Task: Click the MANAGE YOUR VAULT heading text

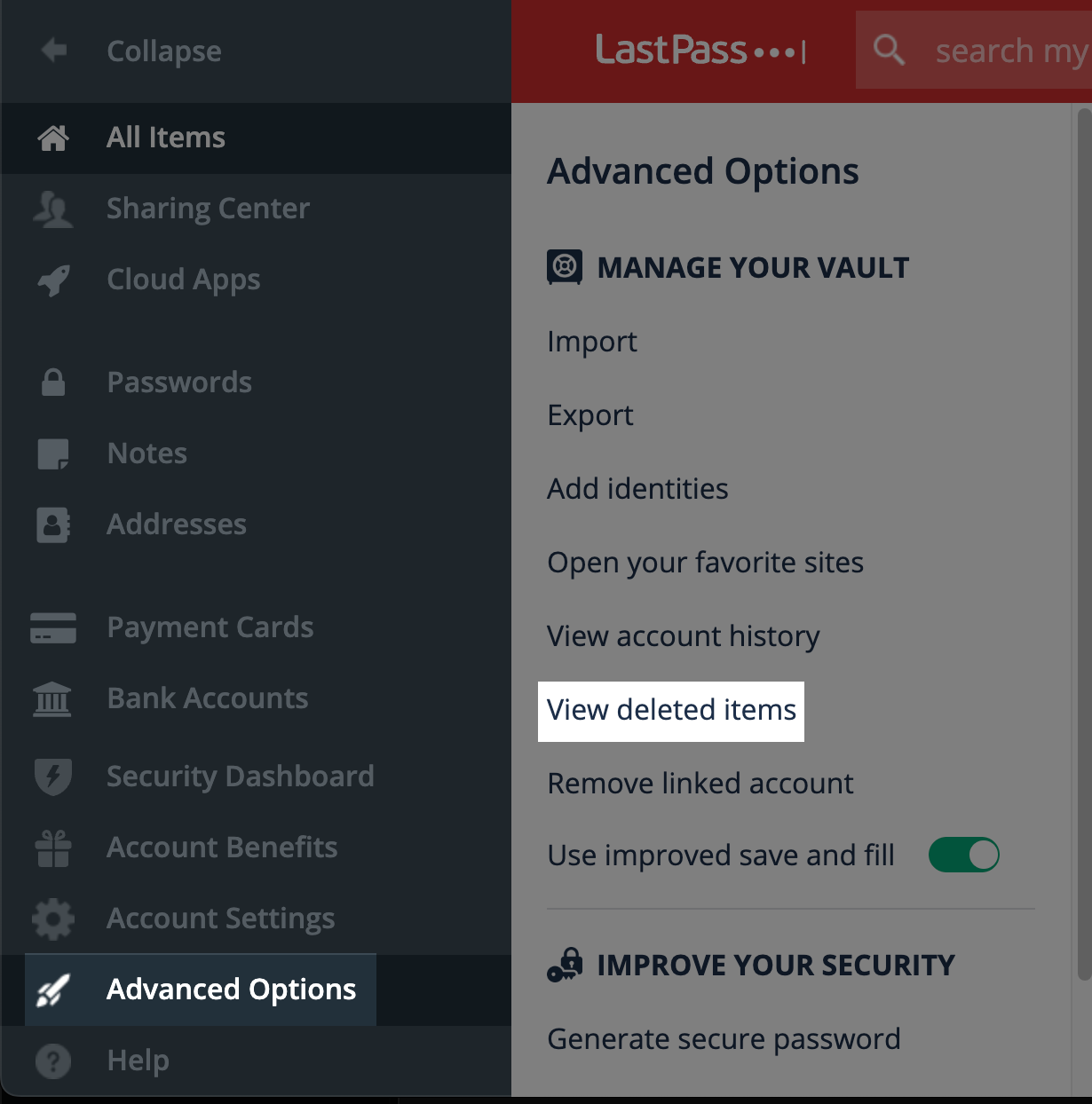Action: tap(753, 268)
